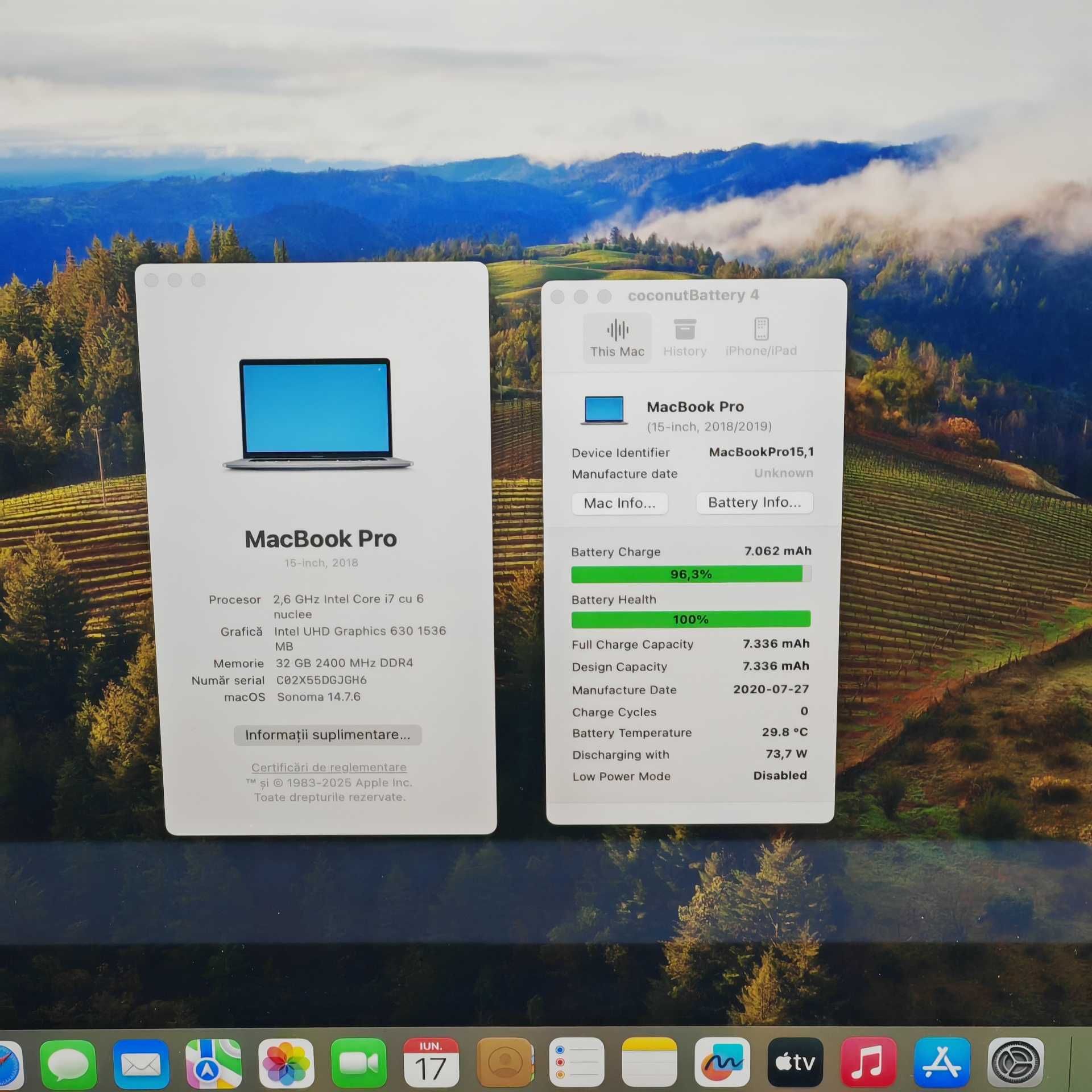Launch Freeform from the Dock

pos(722,1063)
